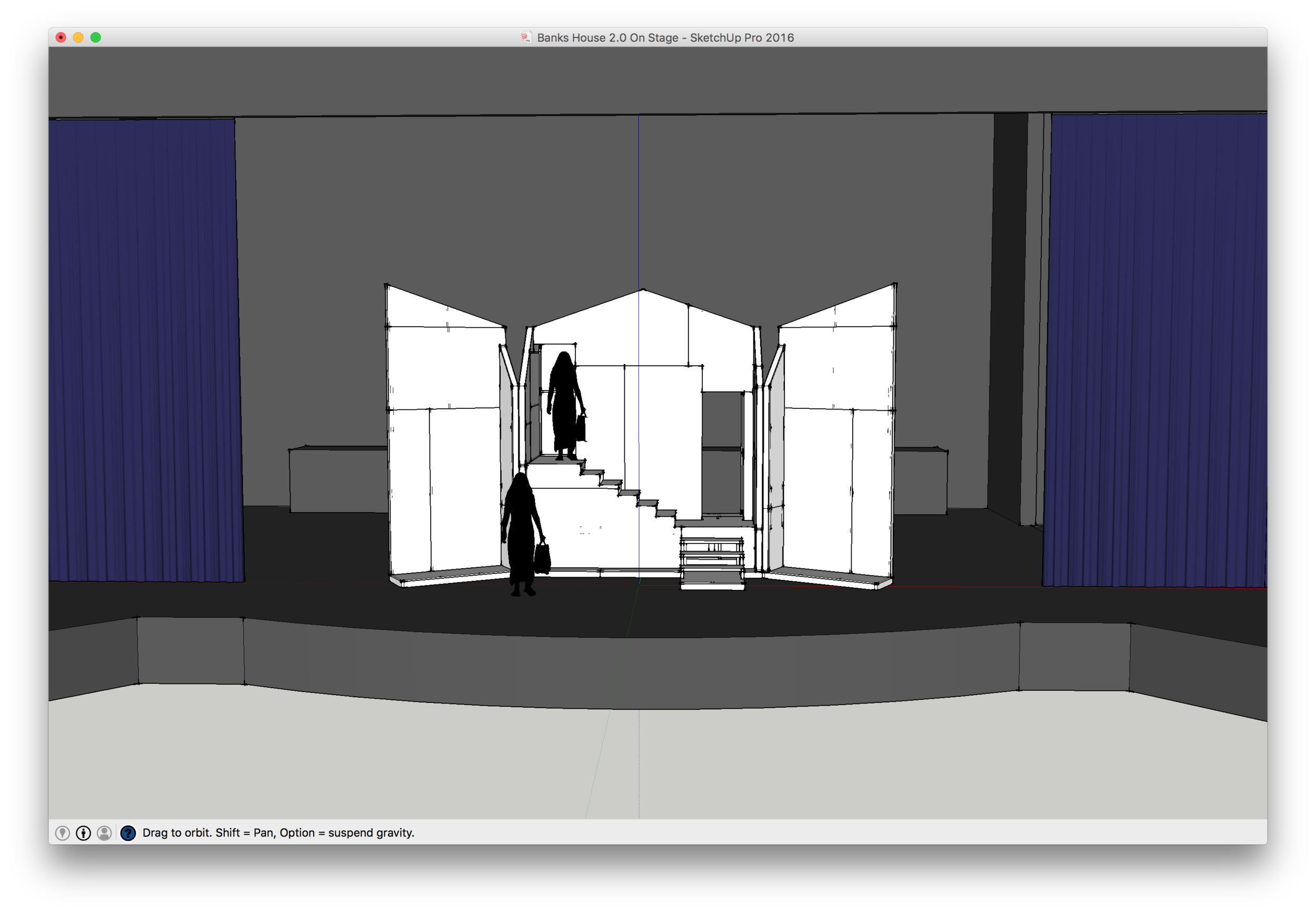Click the SketchUp document icon in title bar

pos(526,38)
